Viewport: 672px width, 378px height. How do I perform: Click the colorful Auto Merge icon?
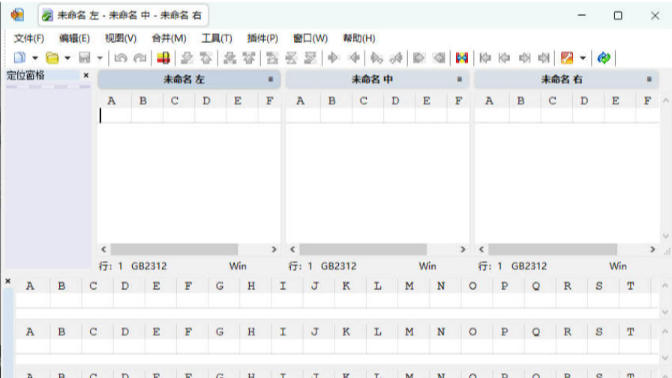click(462, 57)
